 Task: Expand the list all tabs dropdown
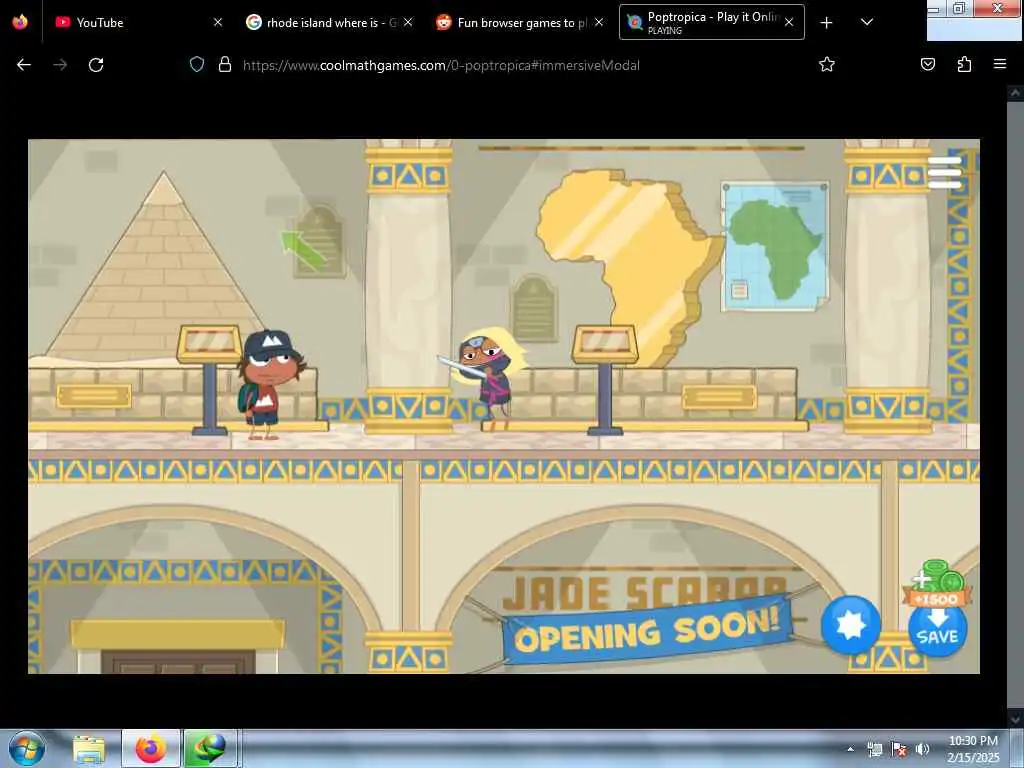tap(867, 22)
